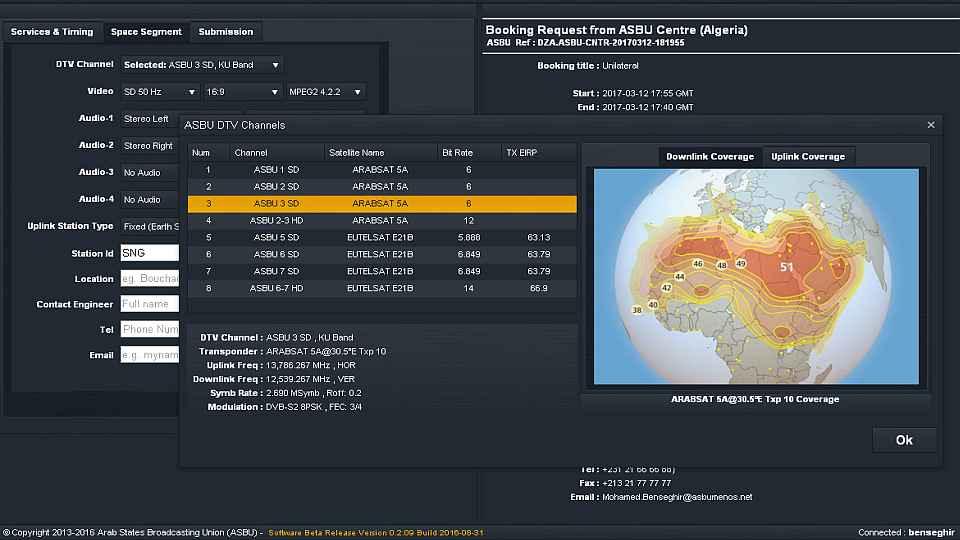Click the Downlink Freq 12,539.267 MHz value
The width and height of the screenshot is (960, 540).
point(310,379)
